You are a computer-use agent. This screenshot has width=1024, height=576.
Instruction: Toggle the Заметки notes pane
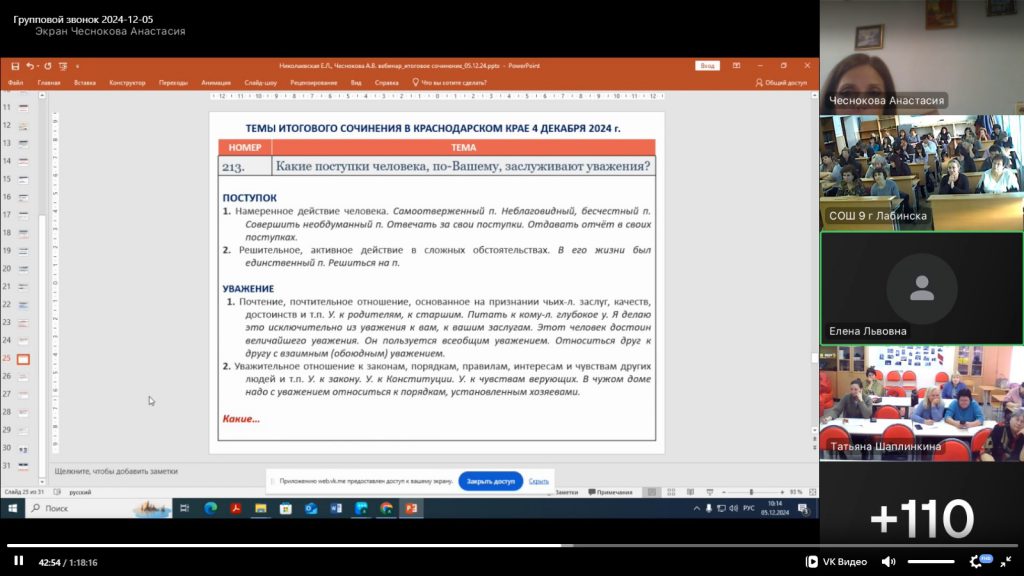pos(565,492)
